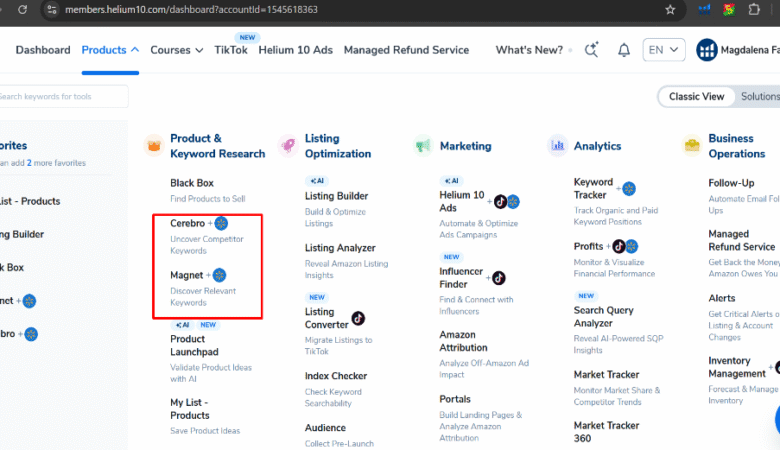This screenshot has width=780, height=450.
Task: Click "Reveal Amazon Listing Insights" description
Action: 346,269
